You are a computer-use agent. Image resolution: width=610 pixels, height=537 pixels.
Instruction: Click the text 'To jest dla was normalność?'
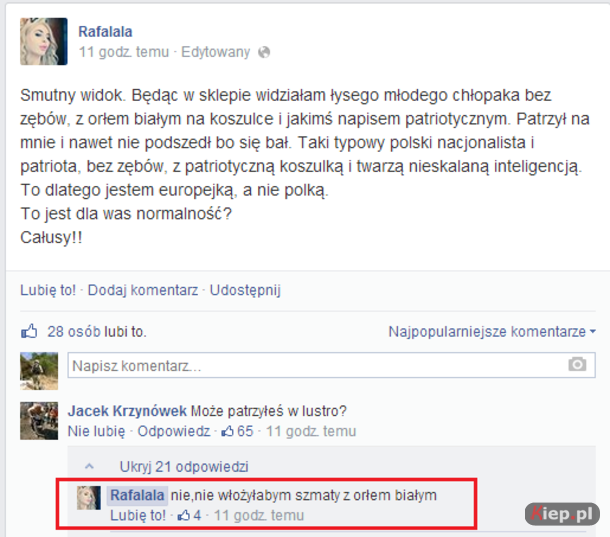pos(126,214)
